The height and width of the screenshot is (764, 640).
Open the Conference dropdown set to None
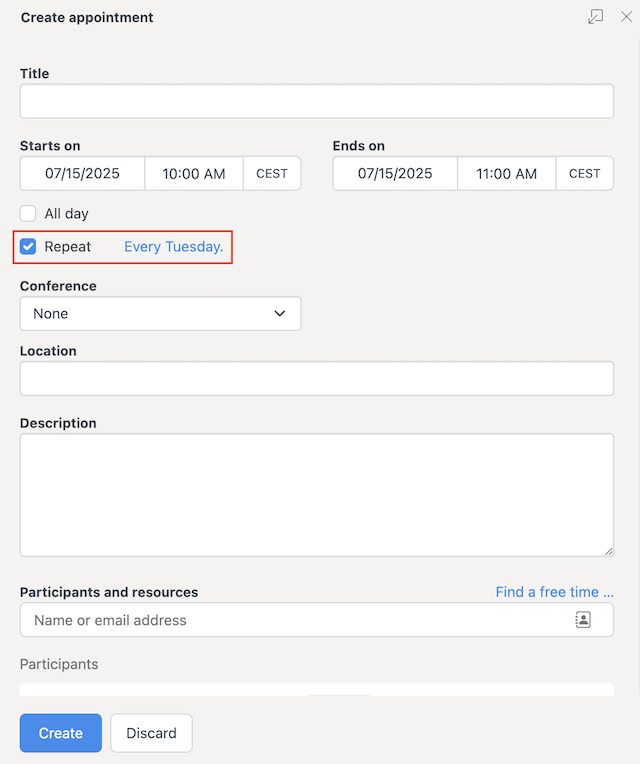160,313
